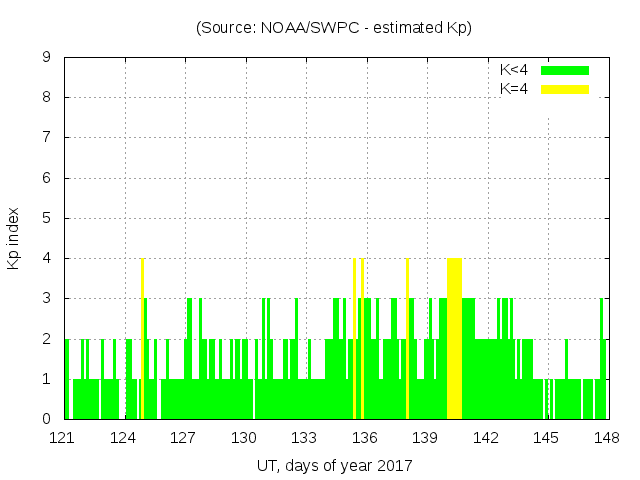Select the wide yellow bar near day 140
The width and height of the screenshot is (640, 480).
(x=454, y=338)
